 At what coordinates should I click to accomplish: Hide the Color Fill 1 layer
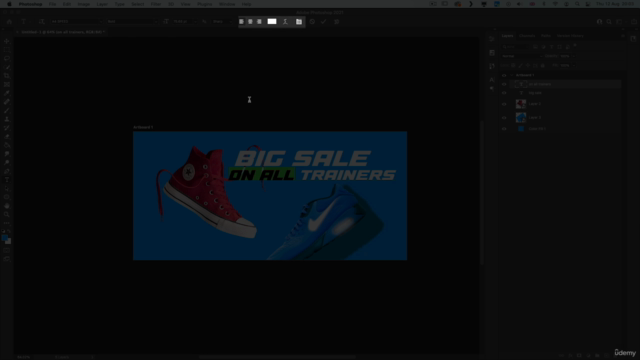[x=504, y=129]
